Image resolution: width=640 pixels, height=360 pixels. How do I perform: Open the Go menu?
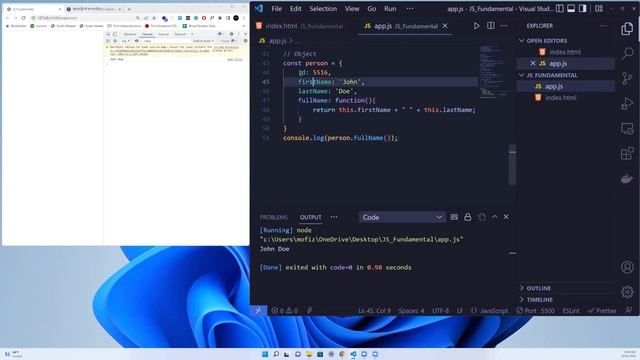(x=371, y=9)
